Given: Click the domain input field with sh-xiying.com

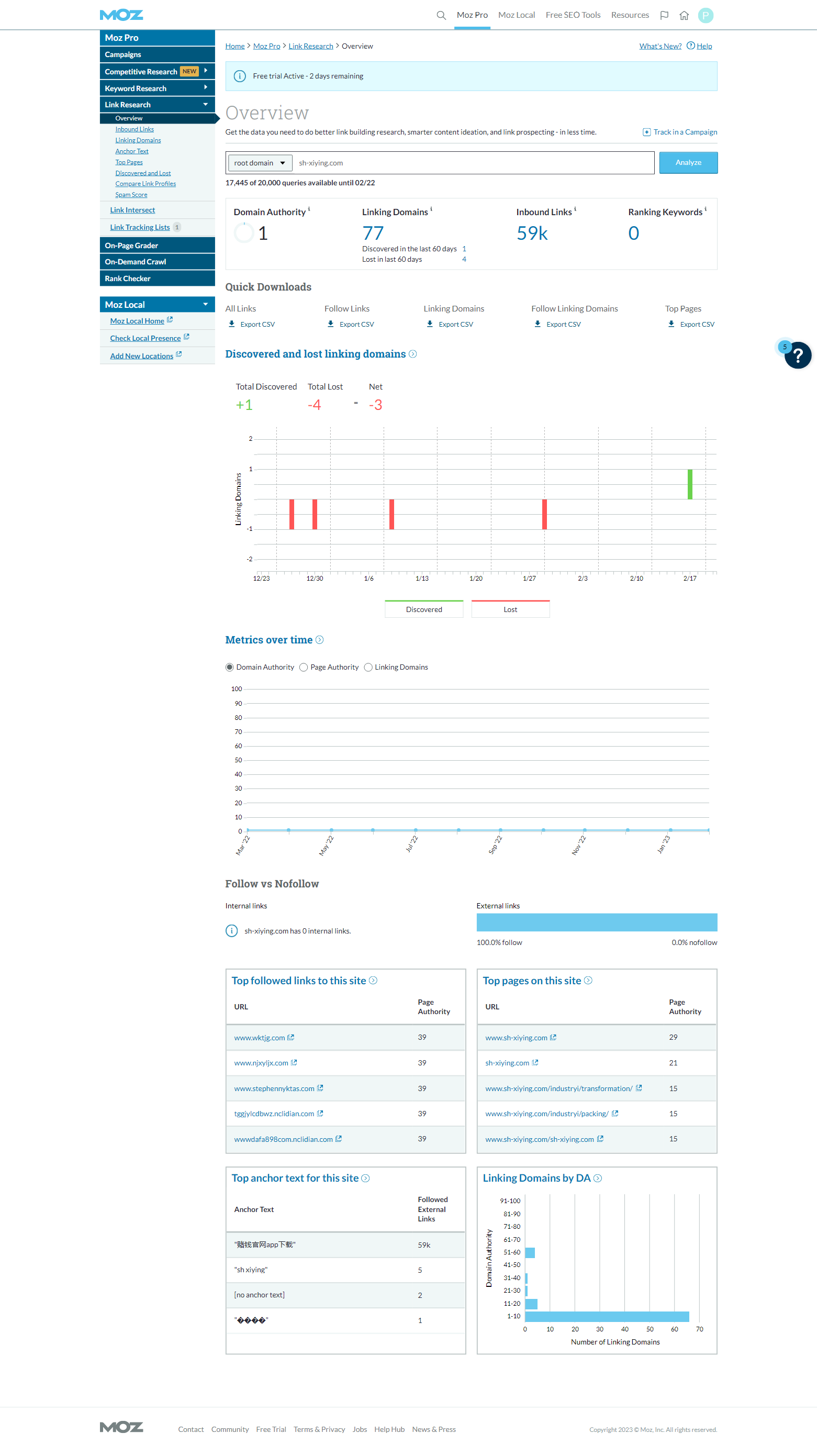Looking at the screenshot, I should (x=474, y=163).
